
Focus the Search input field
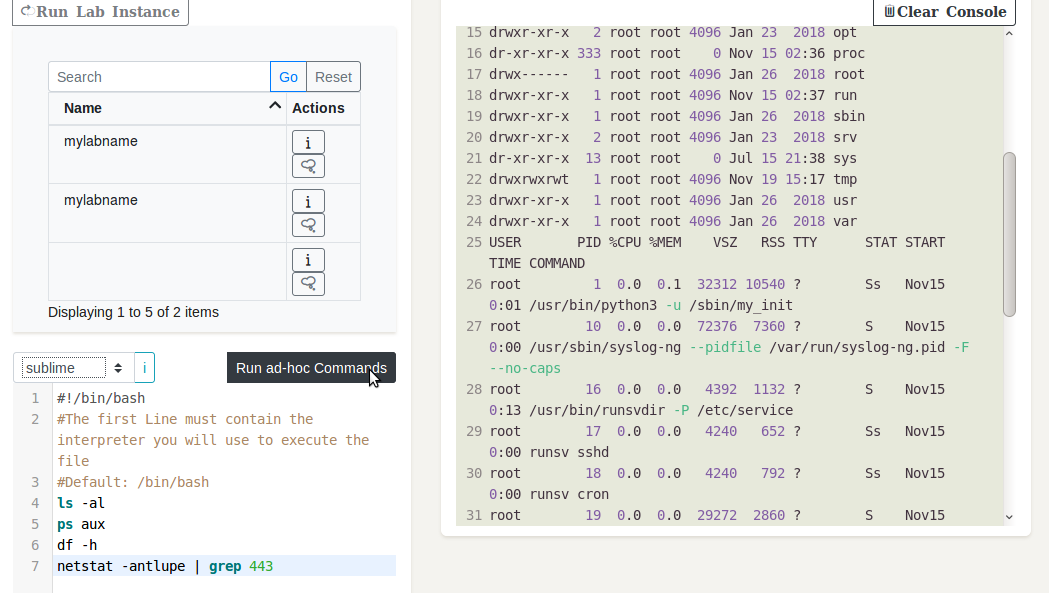click(x=159, y=77)
